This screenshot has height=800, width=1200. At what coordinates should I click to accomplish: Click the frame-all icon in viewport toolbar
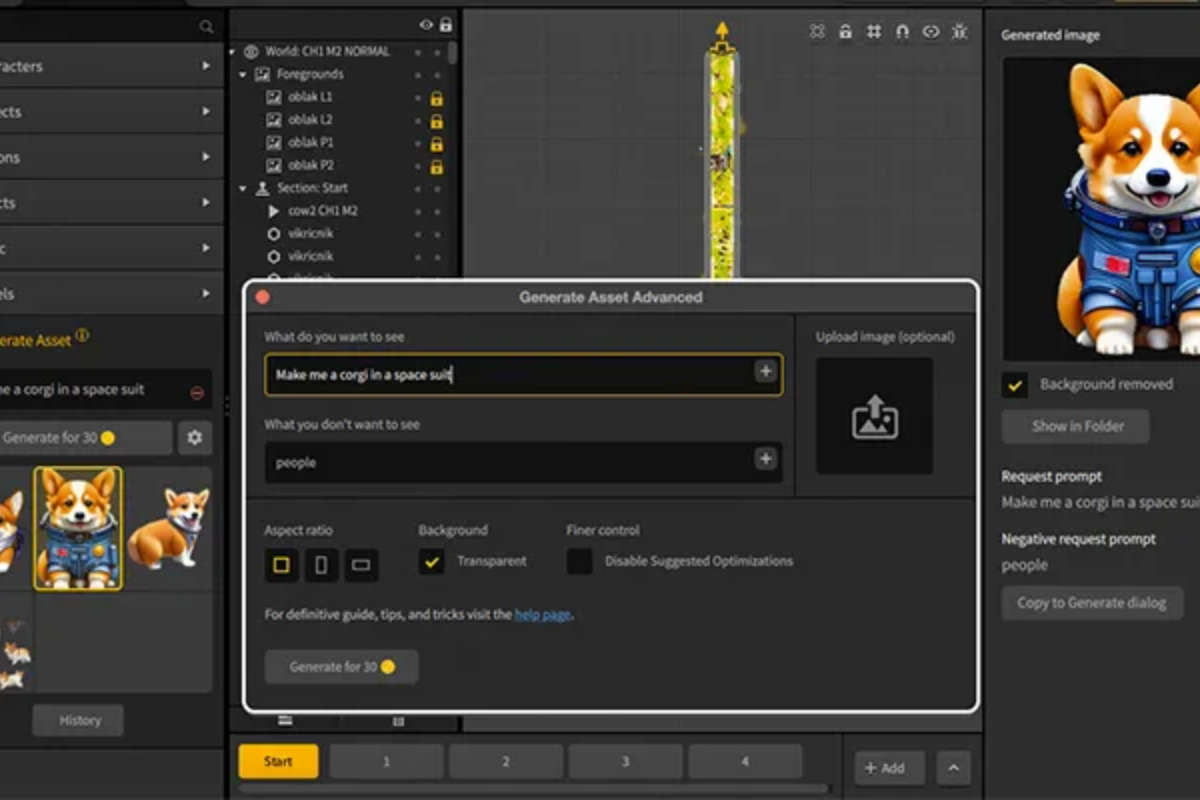pos(817,32)
